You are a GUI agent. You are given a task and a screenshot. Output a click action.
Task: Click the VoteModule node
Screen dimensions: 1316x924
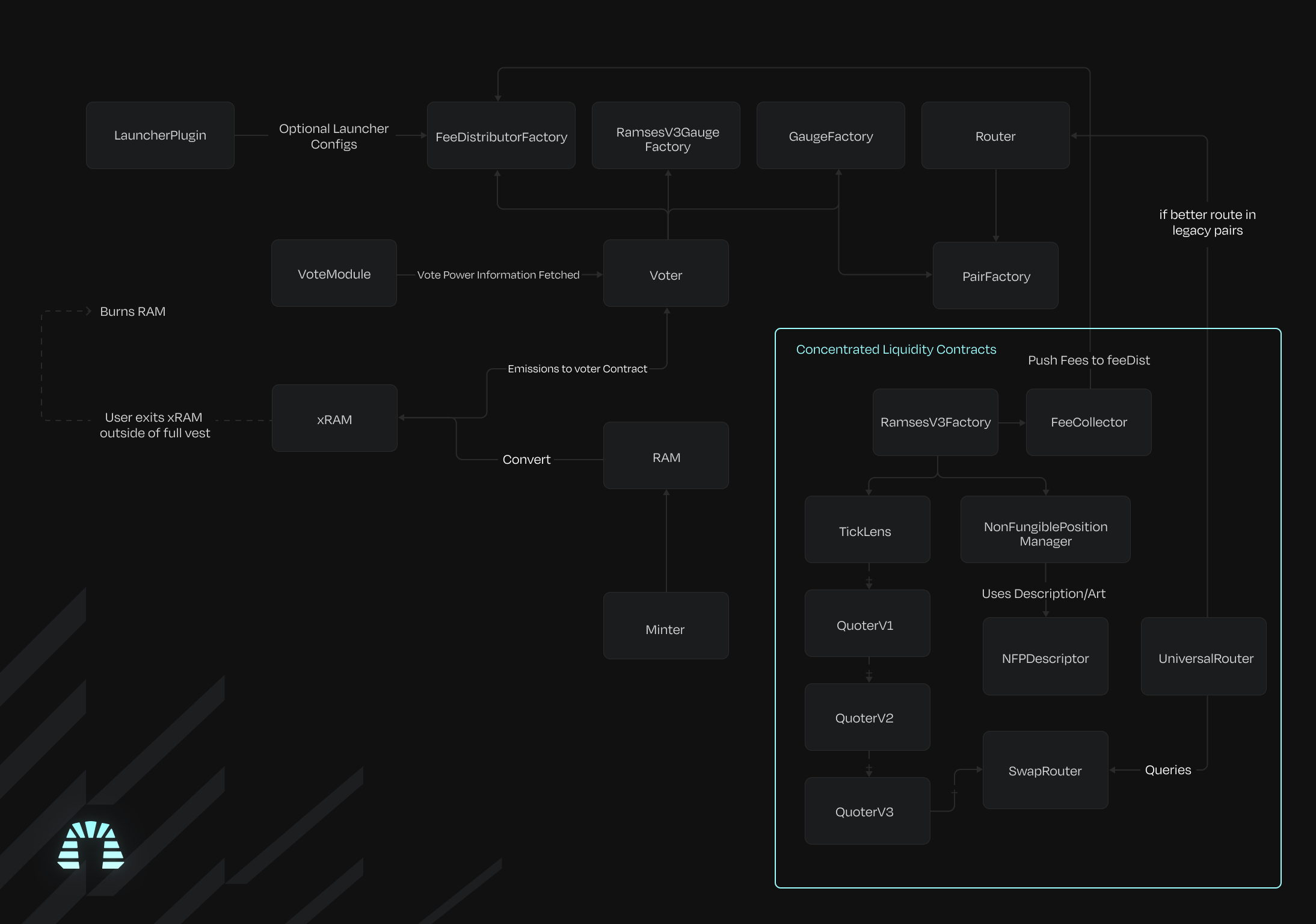point(334,274)
